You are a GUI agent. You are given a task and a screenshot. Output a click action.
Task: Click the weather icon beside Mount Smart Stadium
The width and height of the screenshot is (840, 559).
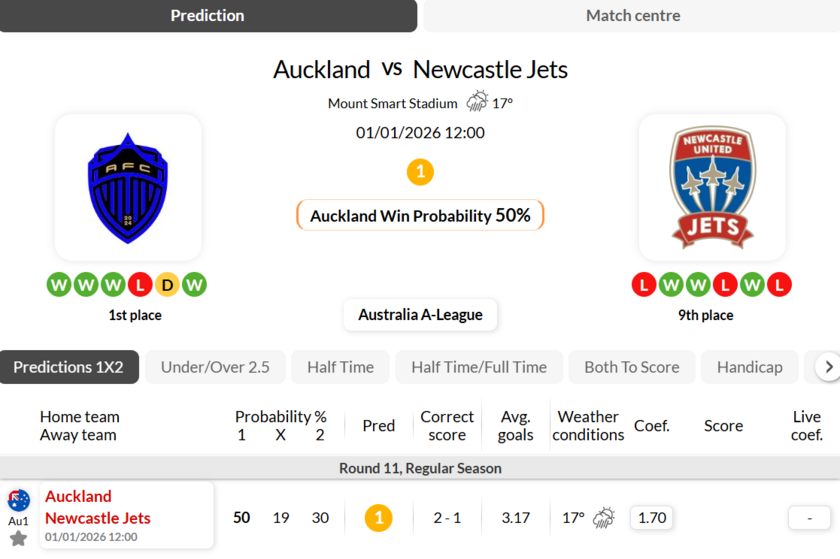(x=477, y=102)
